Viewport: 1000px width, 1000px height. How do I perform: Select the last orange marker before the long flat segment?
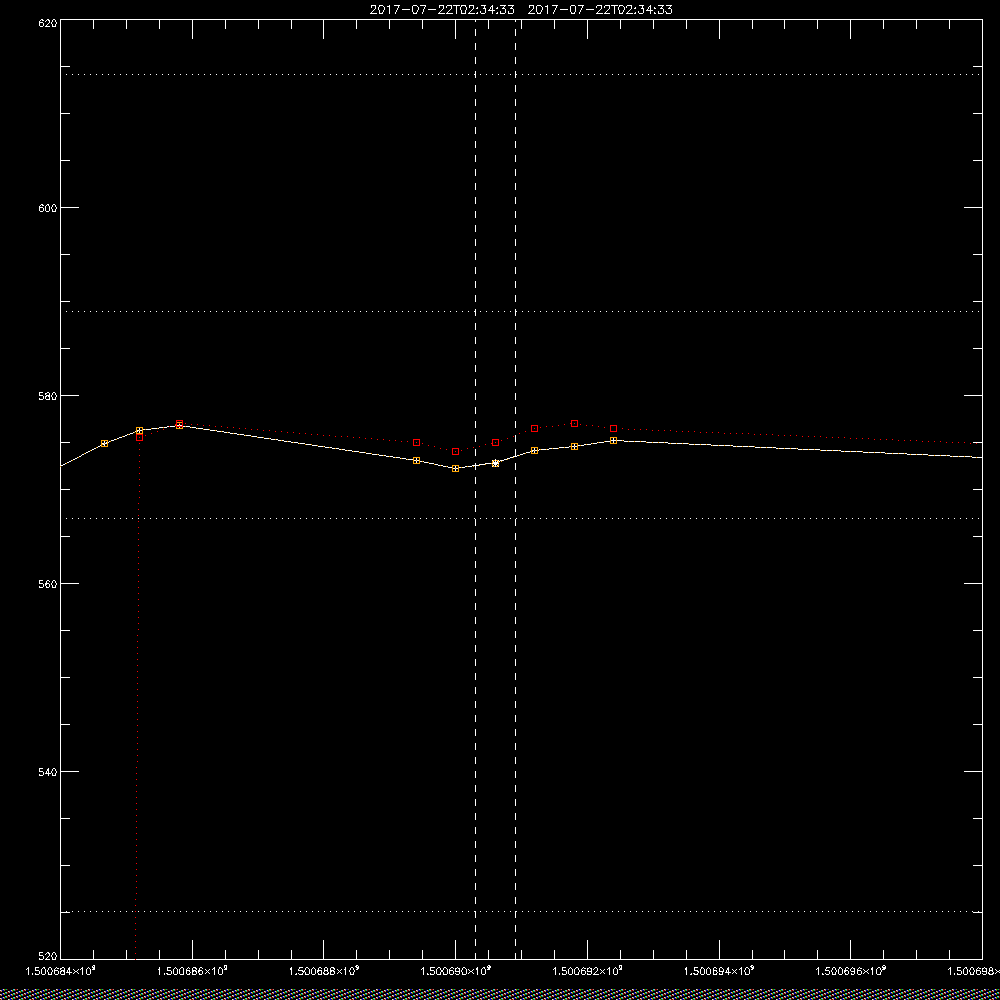[x=614, y=441]
